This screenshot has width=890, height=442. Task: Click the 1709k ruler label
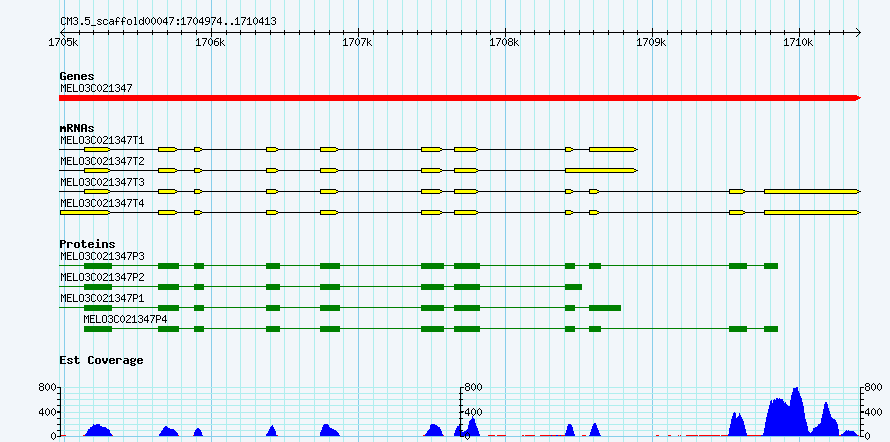pos(652,43)
